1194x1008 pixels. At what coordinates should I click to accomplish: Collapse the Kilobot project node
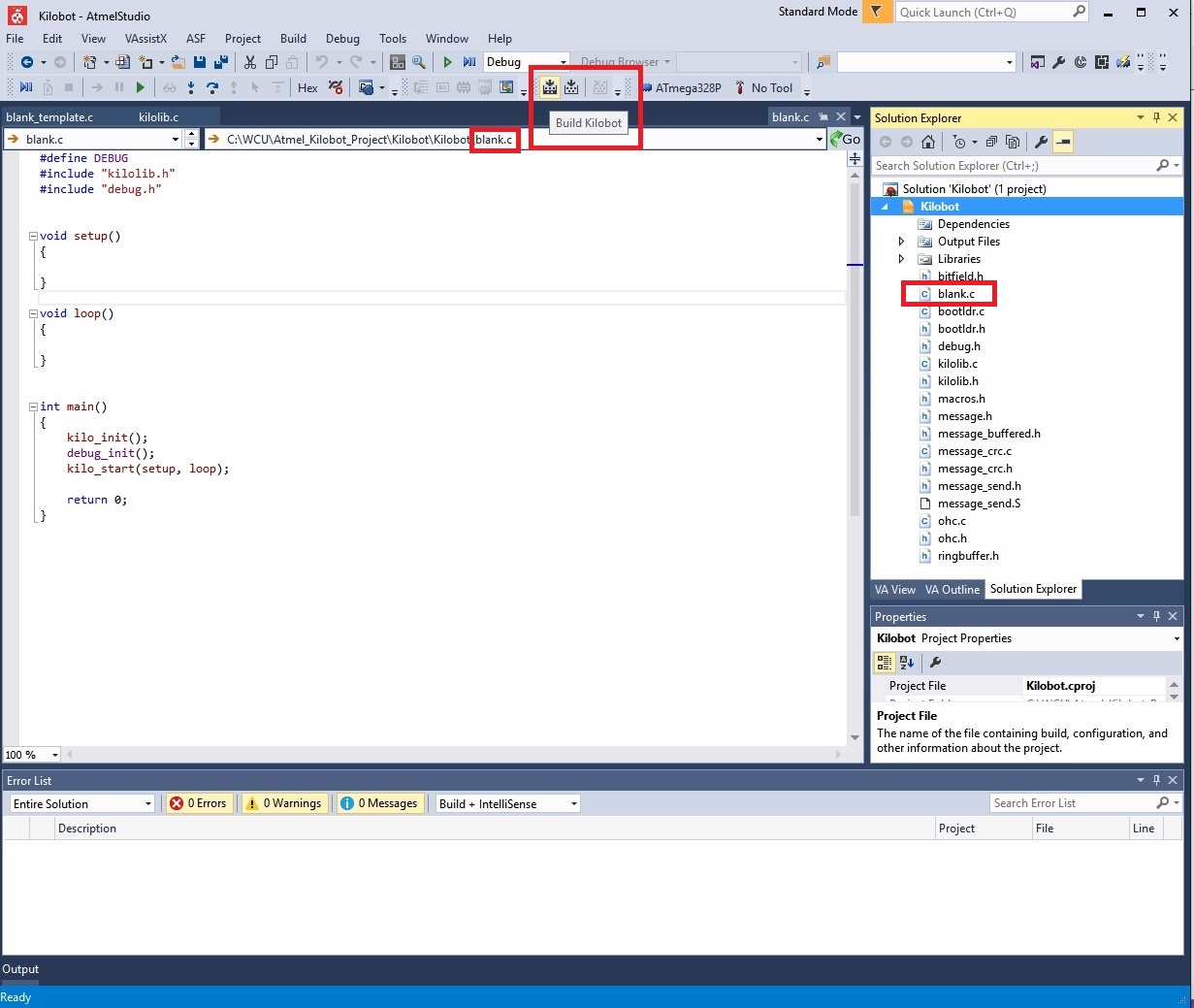[885, 207]
